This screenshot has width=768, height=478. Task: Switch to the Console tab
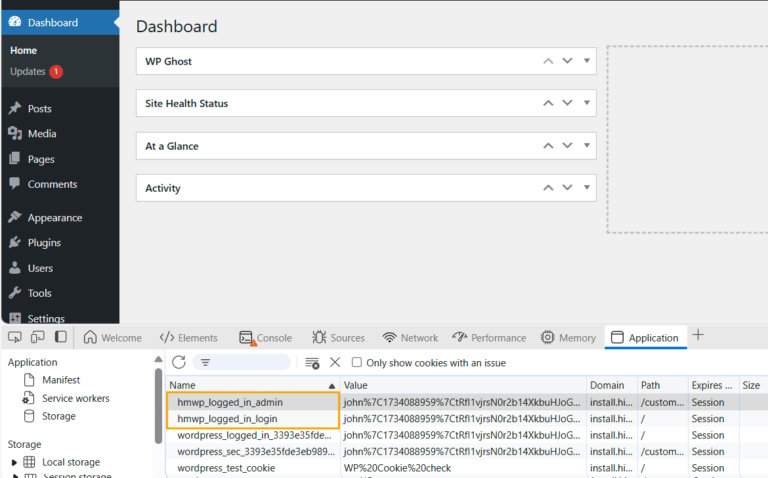(x=266, y=338)
